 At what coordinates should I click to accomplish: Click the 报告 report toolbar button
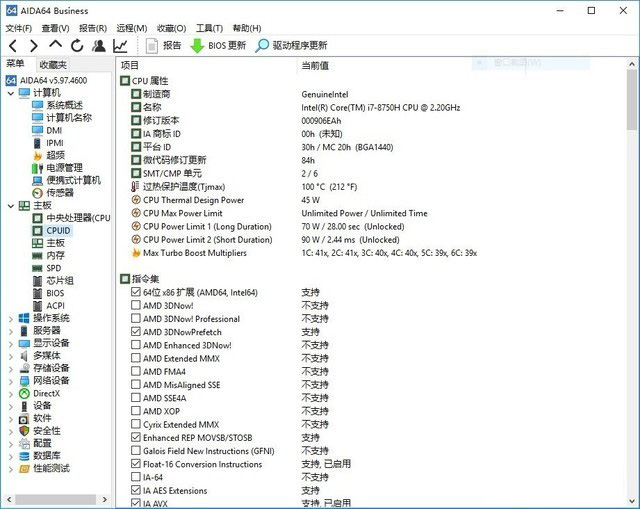[163, 46]
